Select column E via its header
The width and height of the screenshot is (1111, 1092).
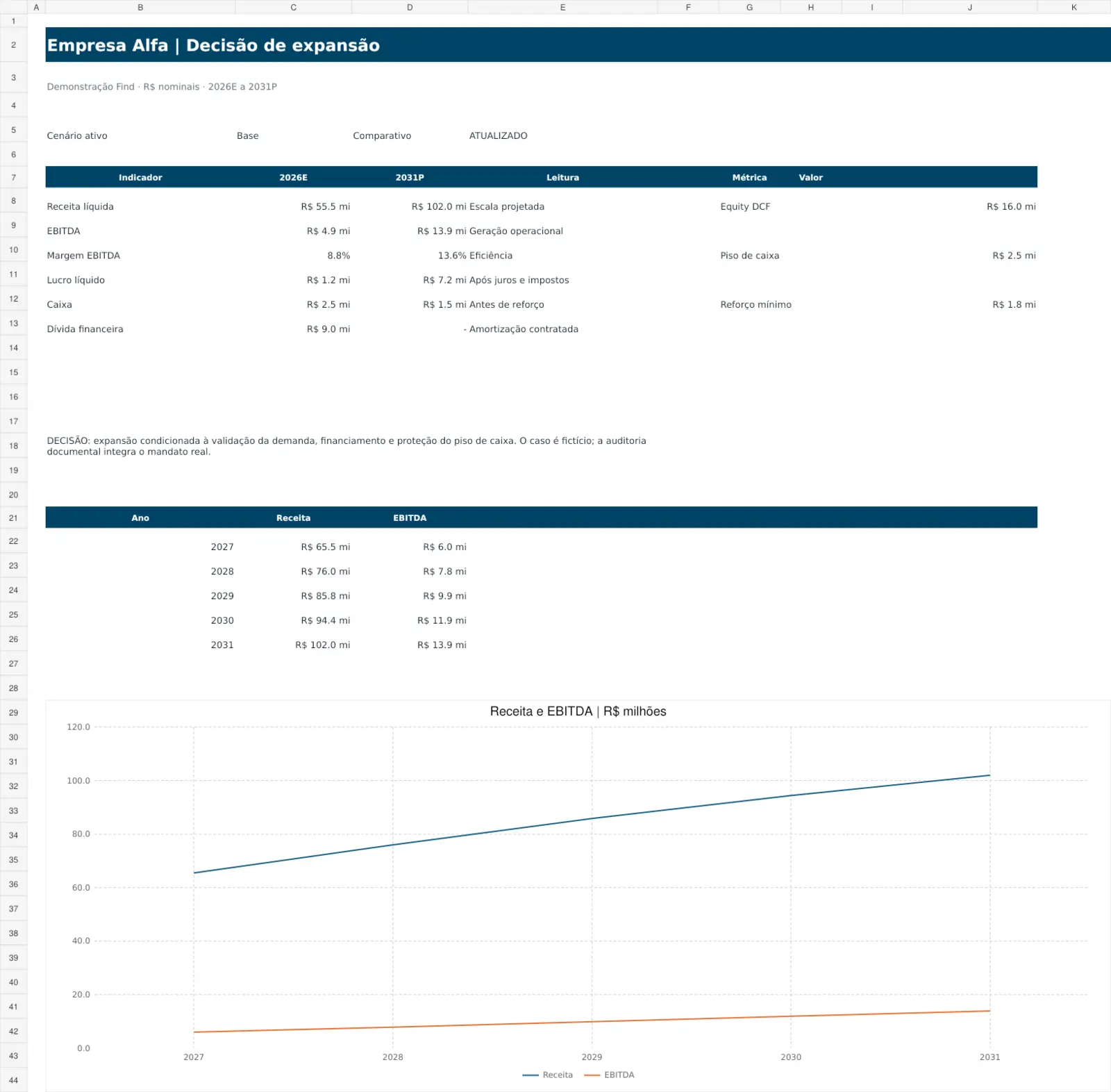(x=562, y=7)
